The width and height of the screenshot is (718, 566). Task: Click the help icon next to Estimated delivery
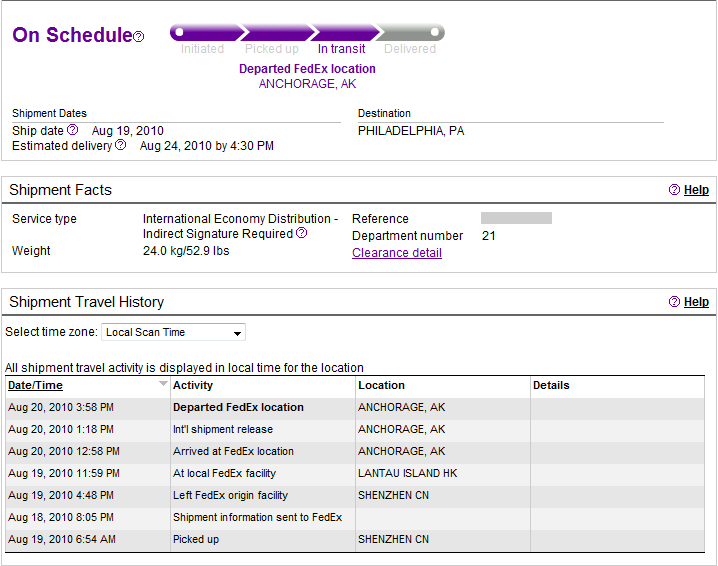click(120, 145)
